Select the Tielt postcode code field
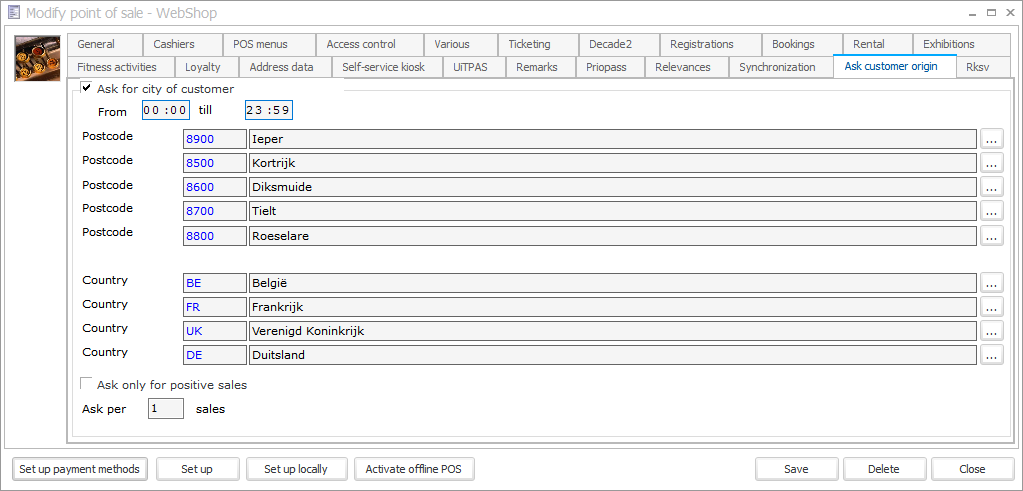The width and height of the screenshot is (1023, 491). tap(214, 211)
